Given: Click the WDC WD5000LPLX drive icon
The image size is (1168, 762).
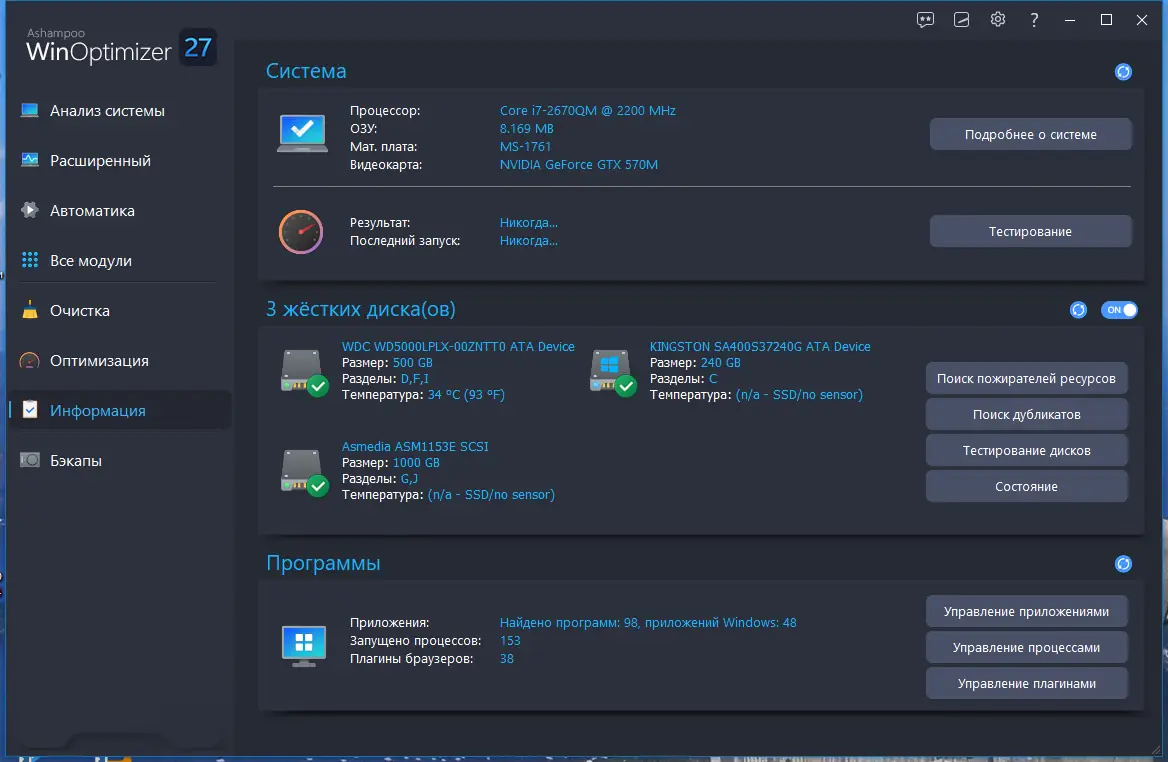Looking at the screenshot, I should pos(304,372).
